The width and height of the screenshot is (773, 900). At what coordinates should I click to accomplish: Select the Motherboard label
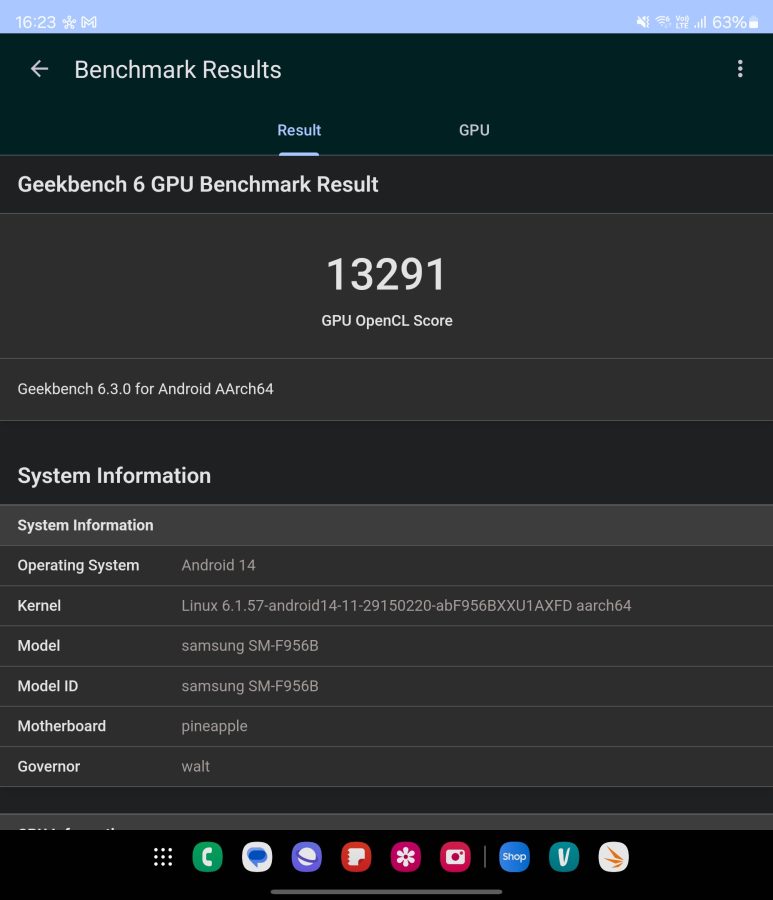[x=62, y=726]
